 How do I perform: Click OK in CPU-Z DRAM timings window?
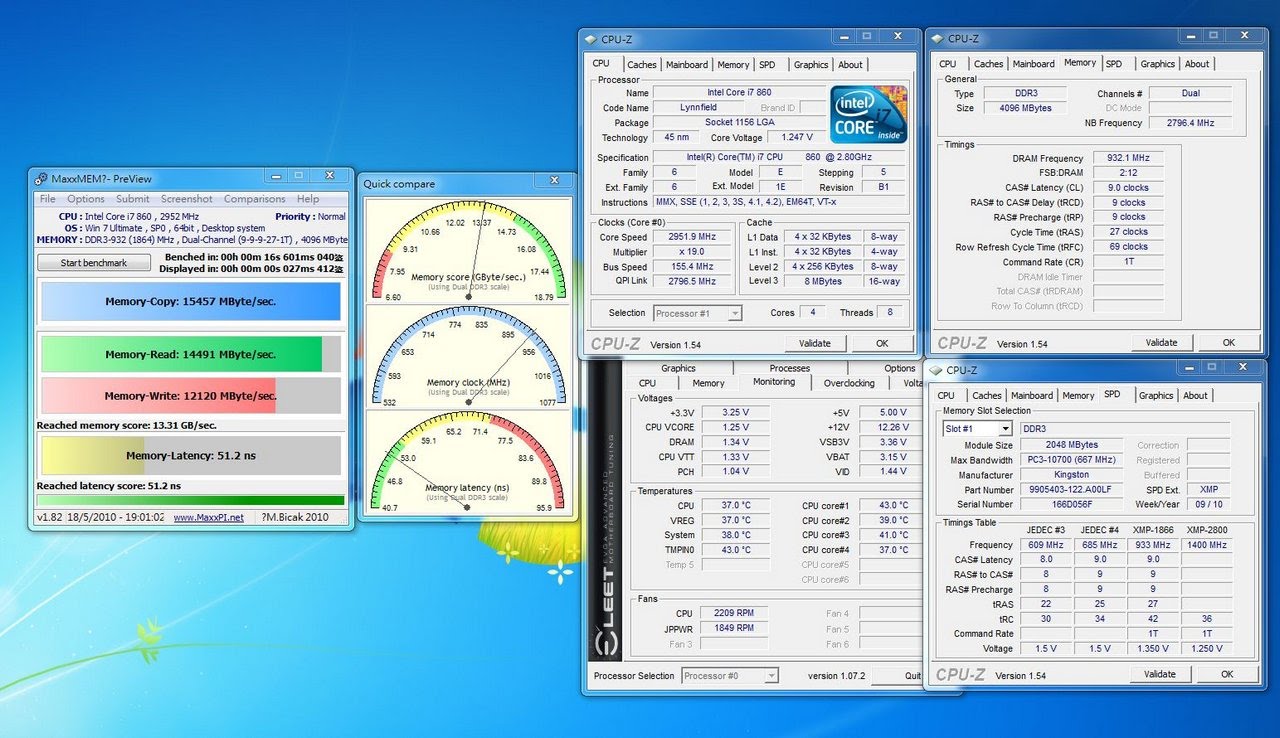[x=1228, y=342]
